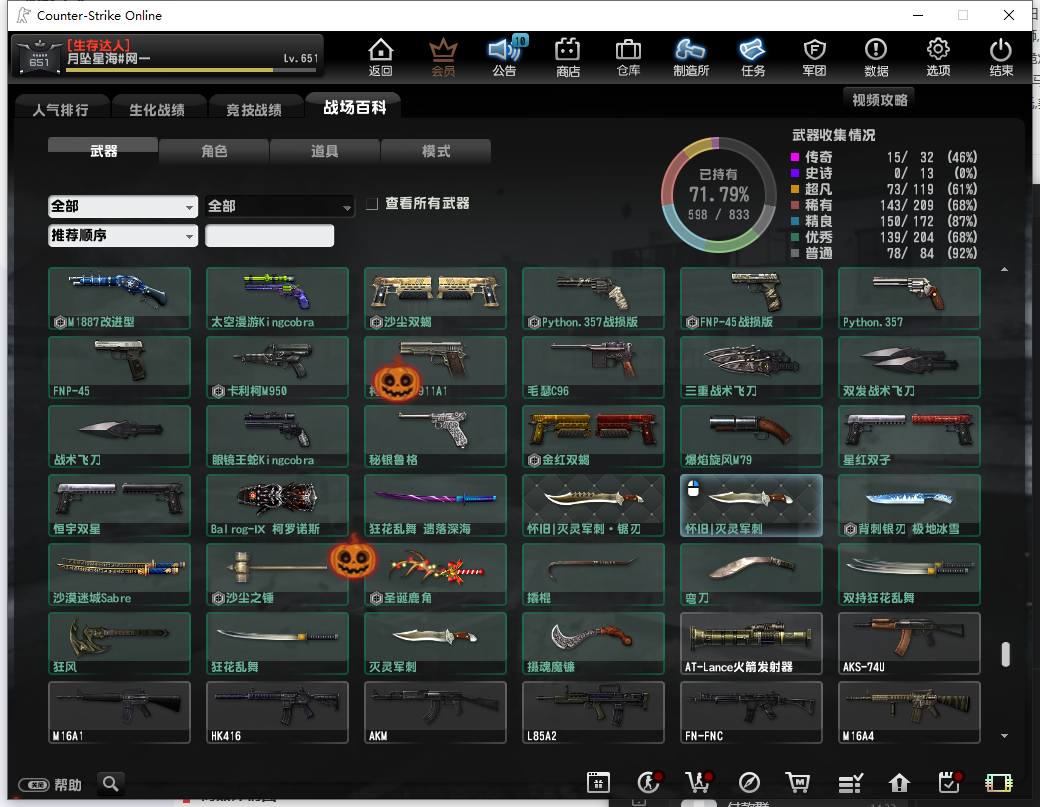
Task: Click the 结束 power icon
Action: coord(1001,56)
